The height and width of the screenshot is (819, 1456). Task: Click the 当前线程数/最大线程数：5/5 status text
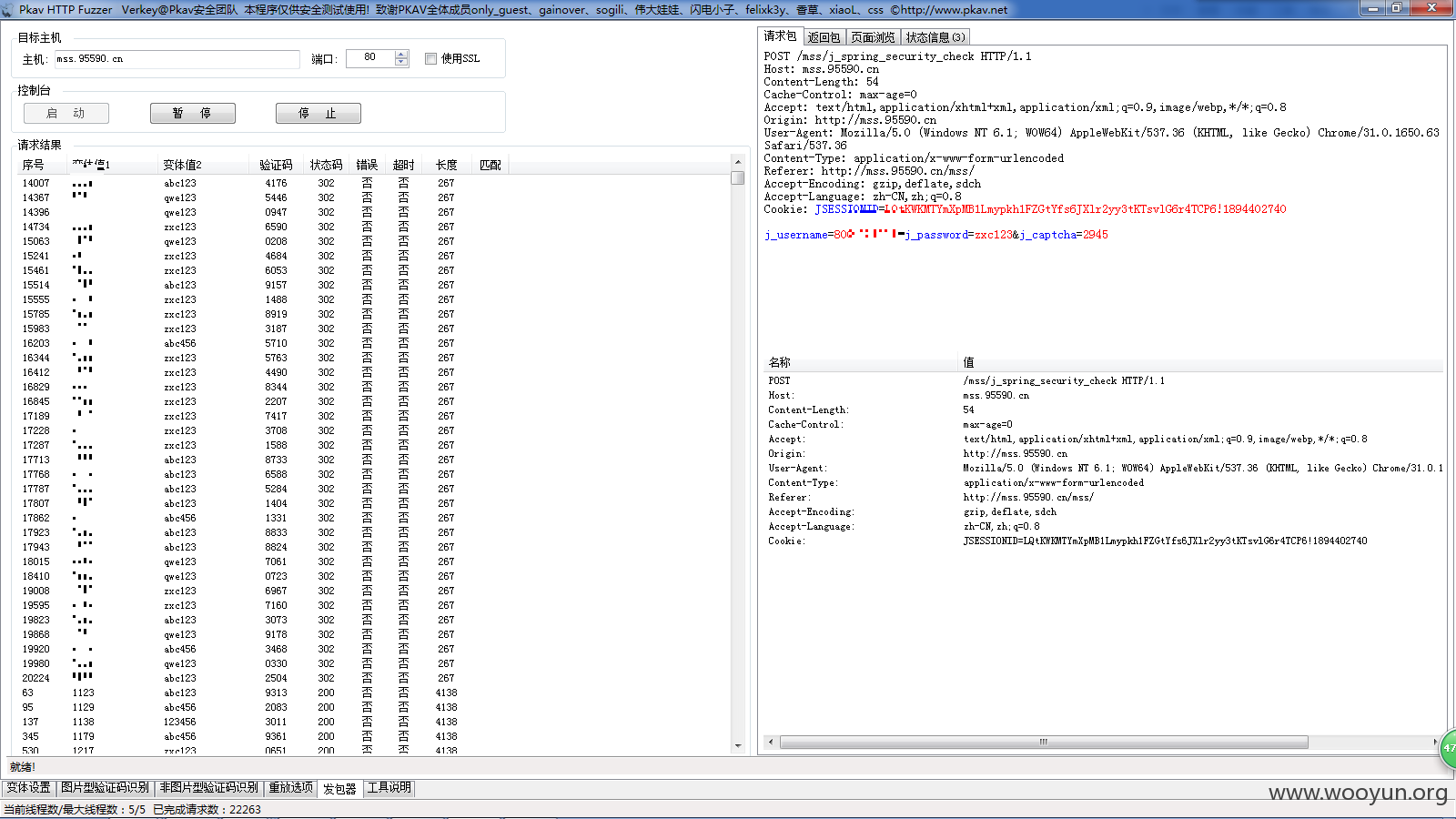pyautogui.click(x=74, y=809)
